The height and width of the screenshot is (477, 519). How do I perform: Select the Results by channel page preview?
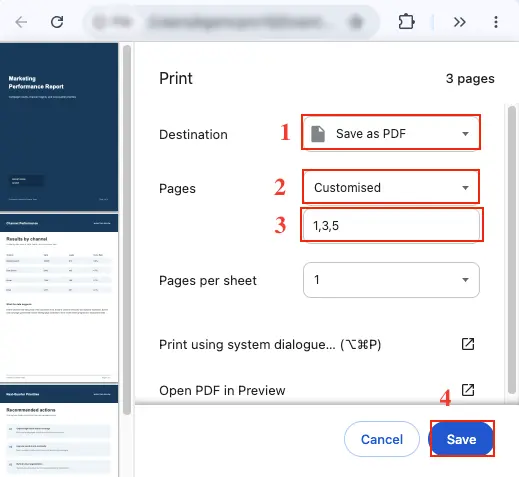coord(59,298)
